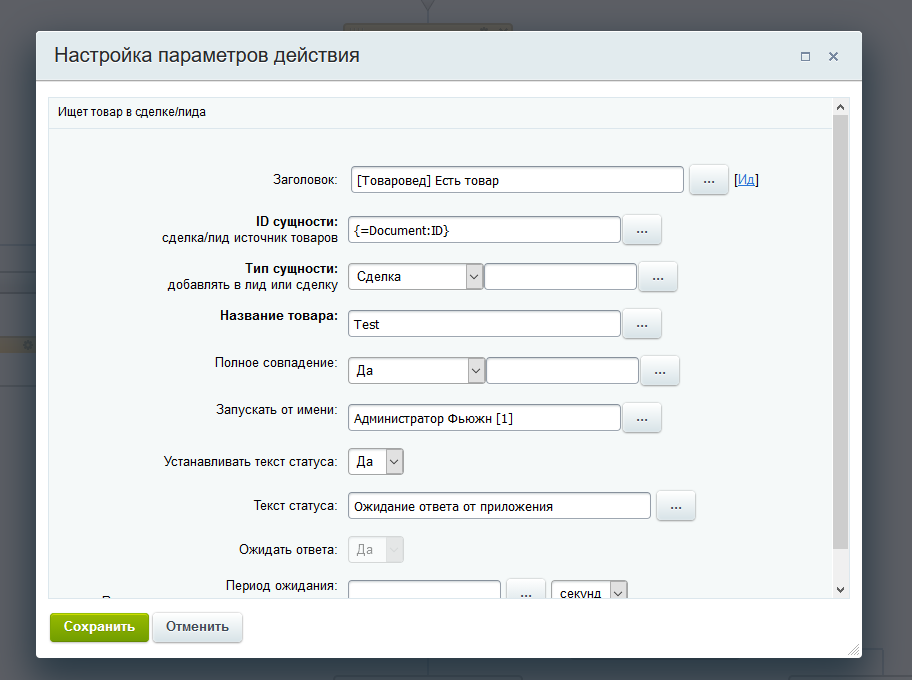Open the Полное совпадение dropdown set to Да
The image size is (912, 680).
[x=417, y=371]
